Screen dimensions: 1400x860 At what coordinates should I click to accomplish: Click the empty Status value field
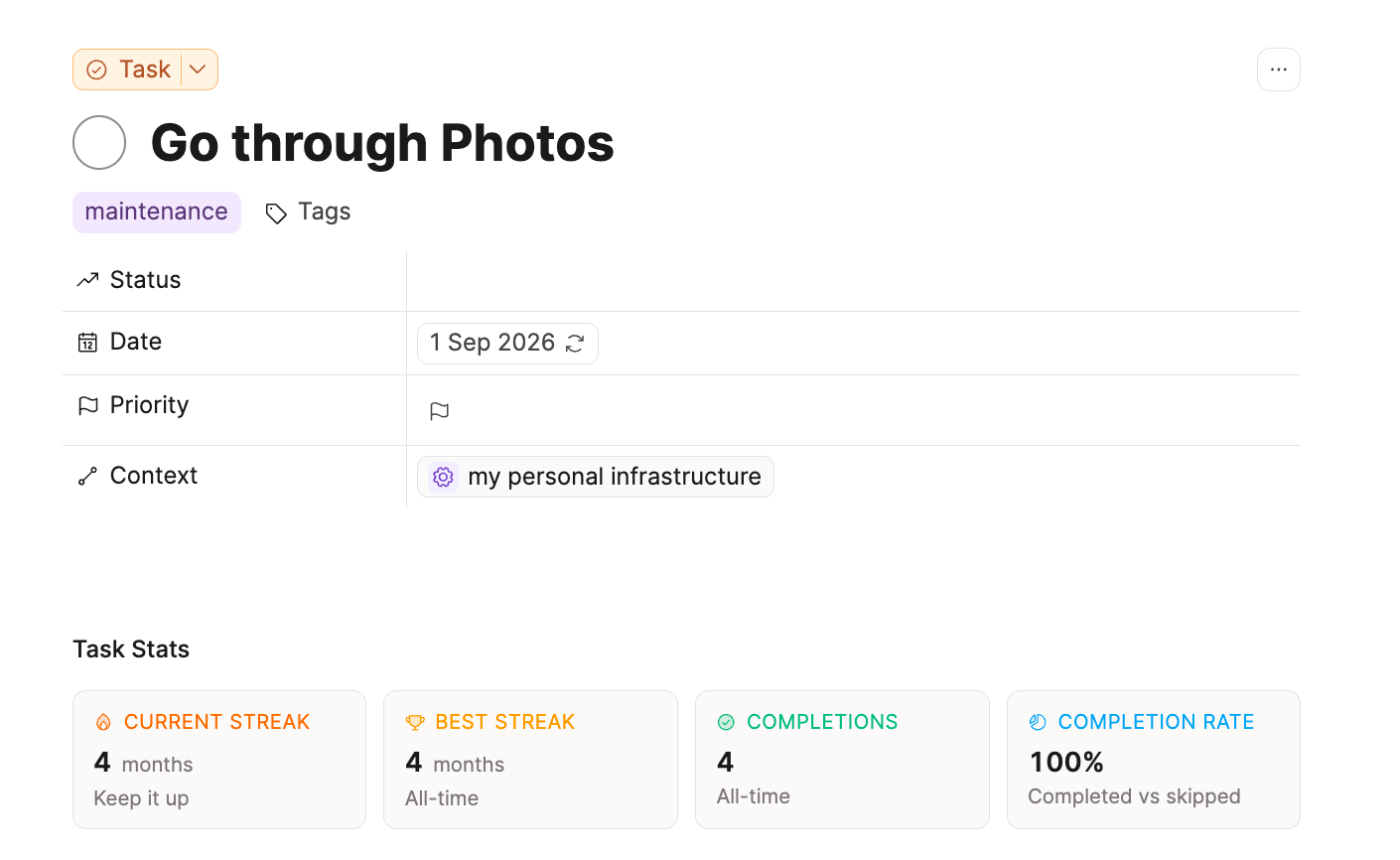[854, 280]
